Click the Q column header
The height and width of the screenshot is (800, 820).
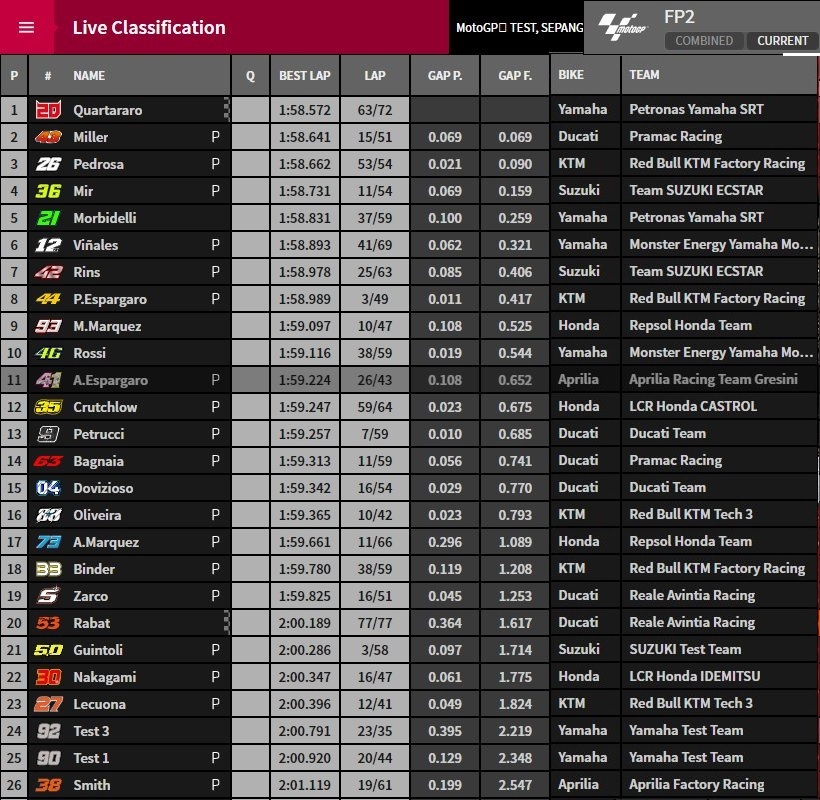[x=250, y=76]
